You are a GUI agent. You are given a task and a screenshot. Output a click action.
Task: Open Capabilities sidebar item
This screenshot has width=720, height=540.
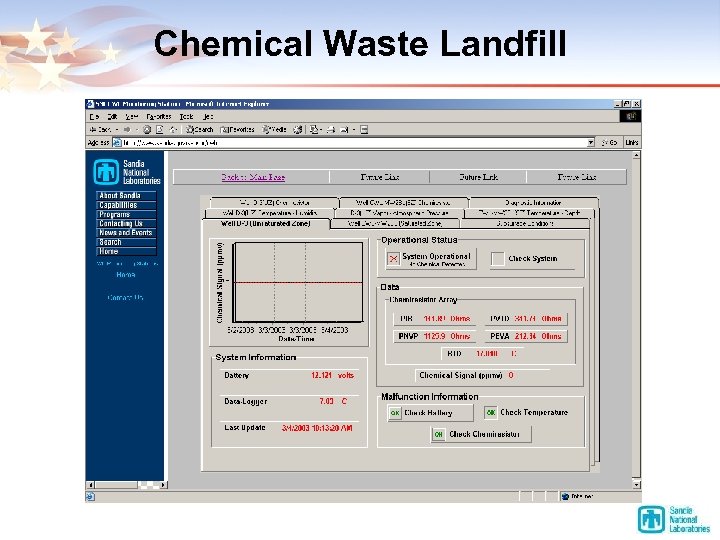coord(126,205)
